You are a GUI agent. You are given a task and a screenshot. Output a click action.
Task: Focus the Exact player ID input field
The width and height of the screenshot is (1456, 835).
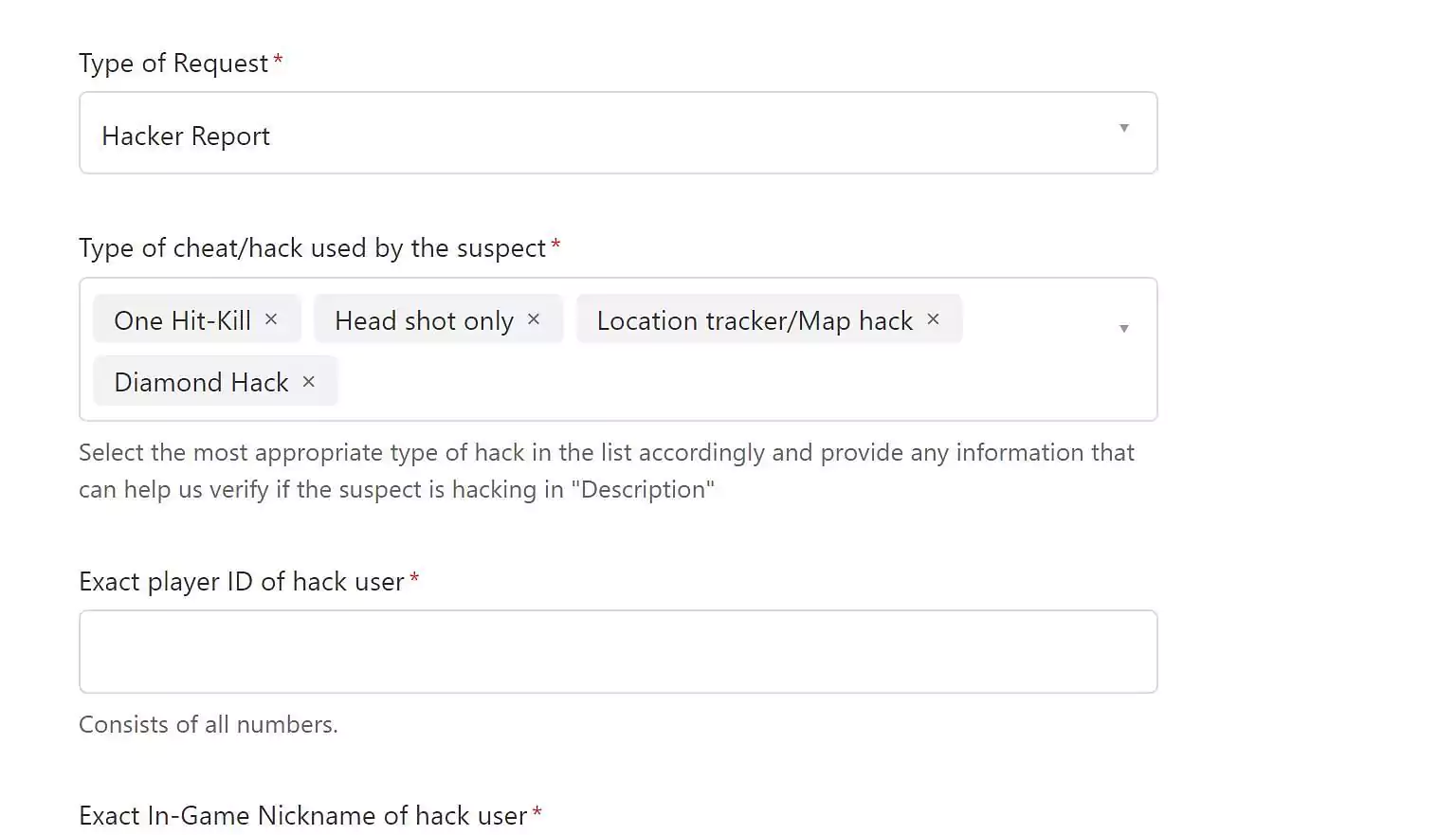click(618, 651)
